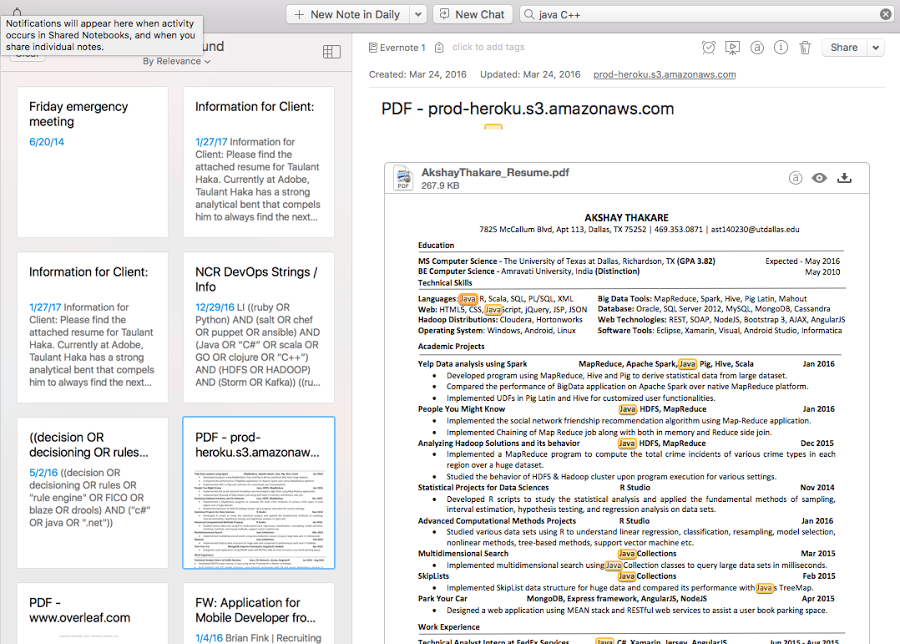Clear the search with the X icon

(x=886, y=14)
